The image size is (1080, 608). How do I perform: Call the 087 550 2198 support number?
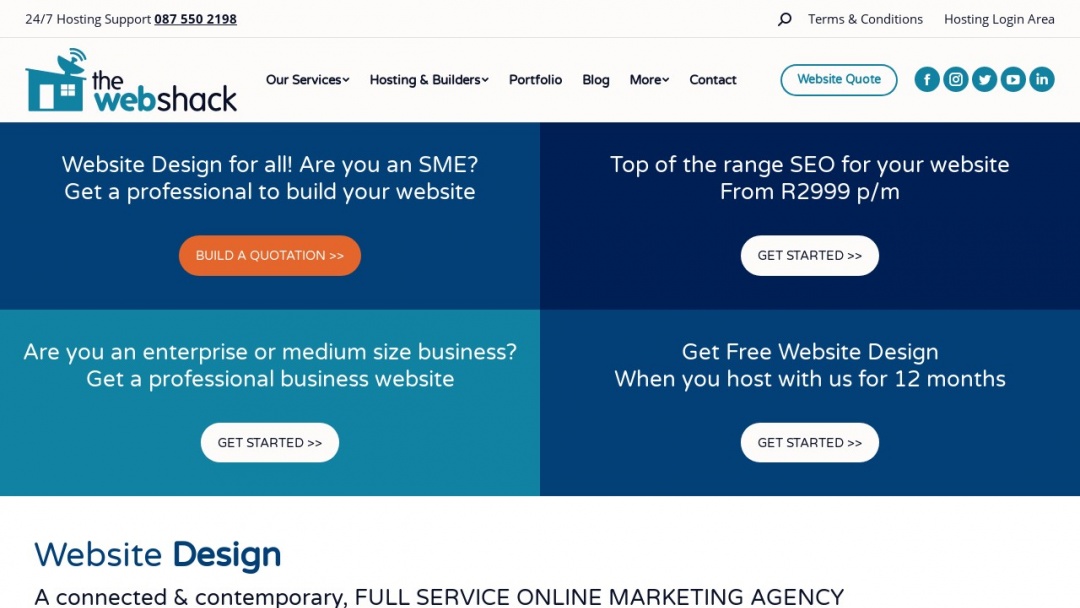(195, 19)
